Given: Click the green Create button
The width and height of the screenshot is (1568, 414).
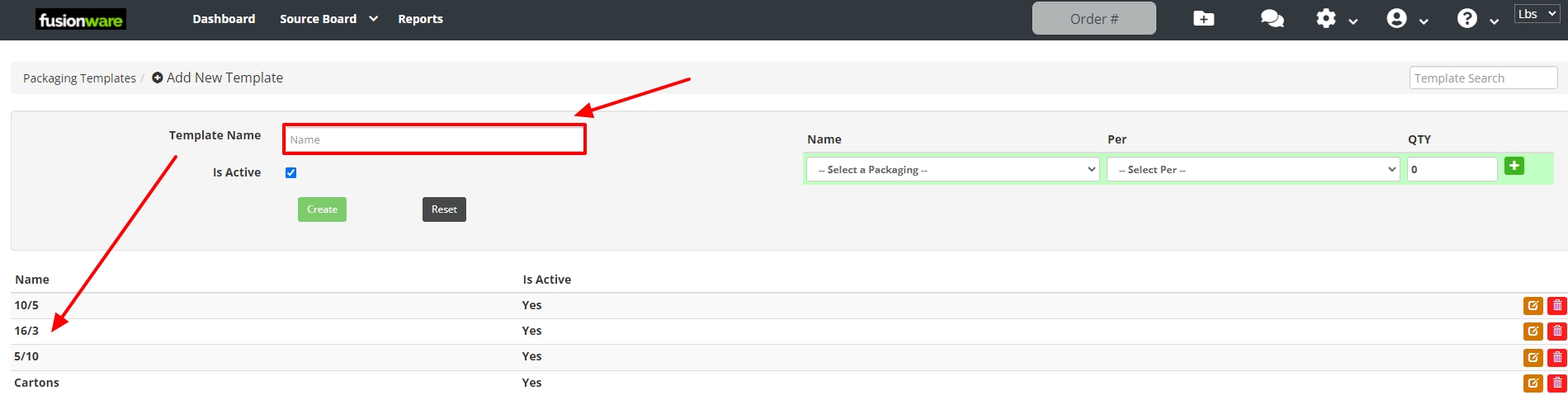Looking at the screenshot, I should pos(322,209).
